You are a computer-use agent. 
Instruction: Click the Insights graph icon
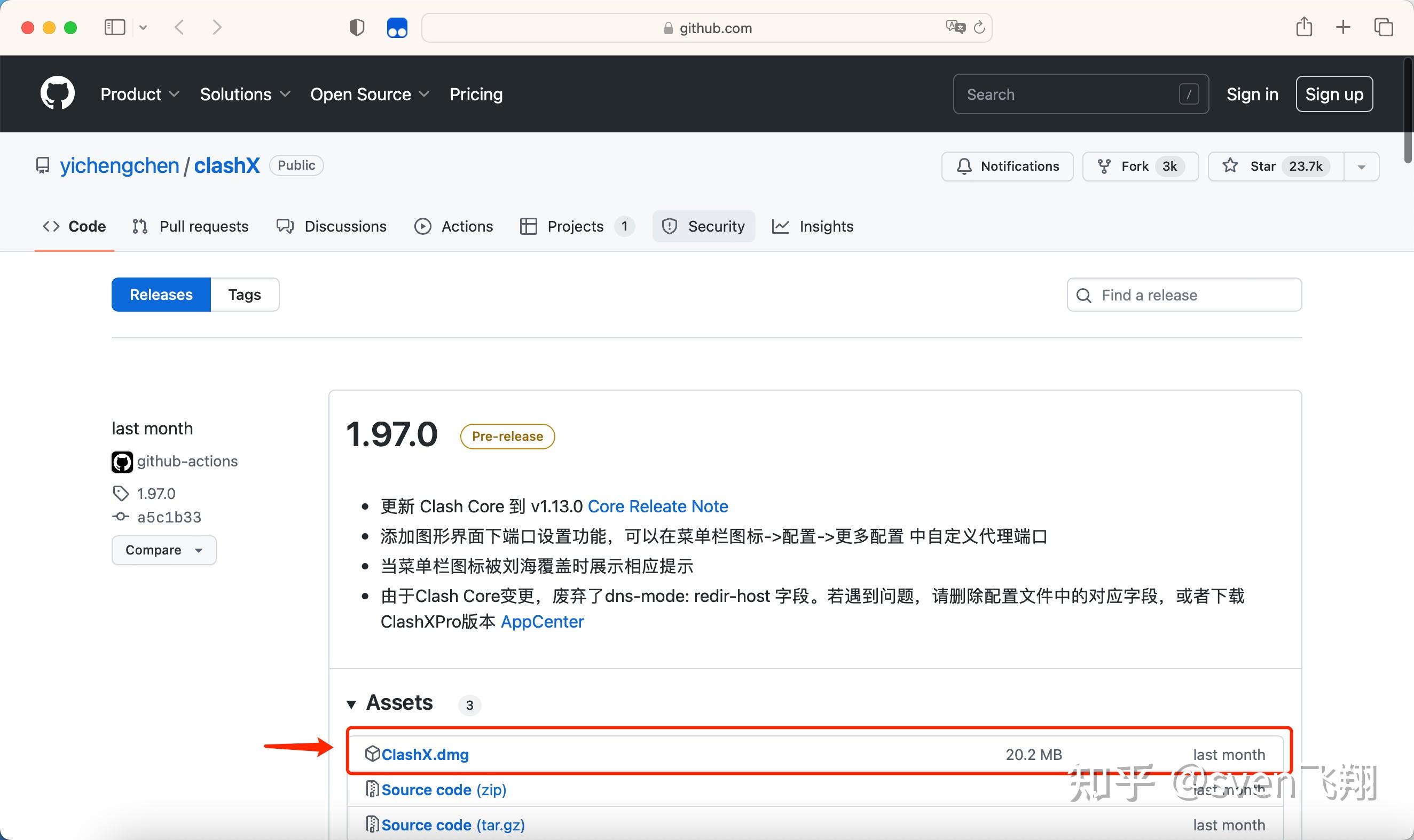pos(780,226)
